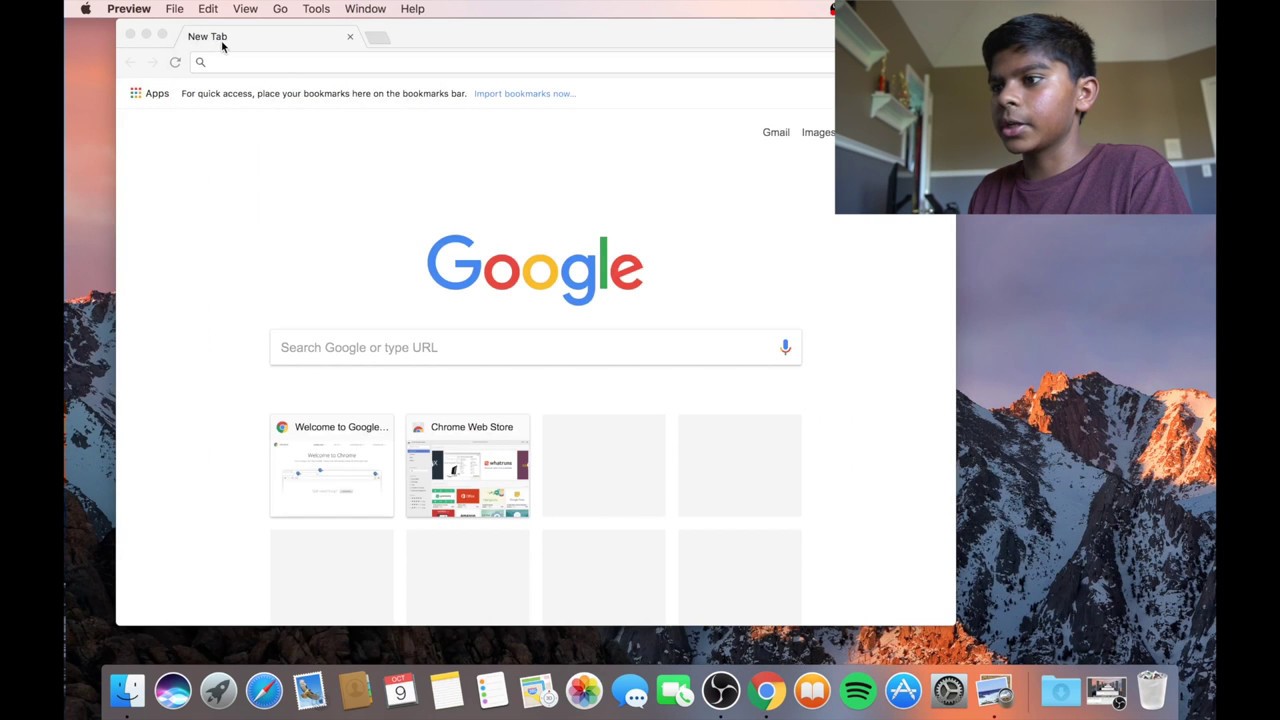The image size is (1280, 720).
Task: Open Messages chat bubble icon
Action: (x=630, y=691)
